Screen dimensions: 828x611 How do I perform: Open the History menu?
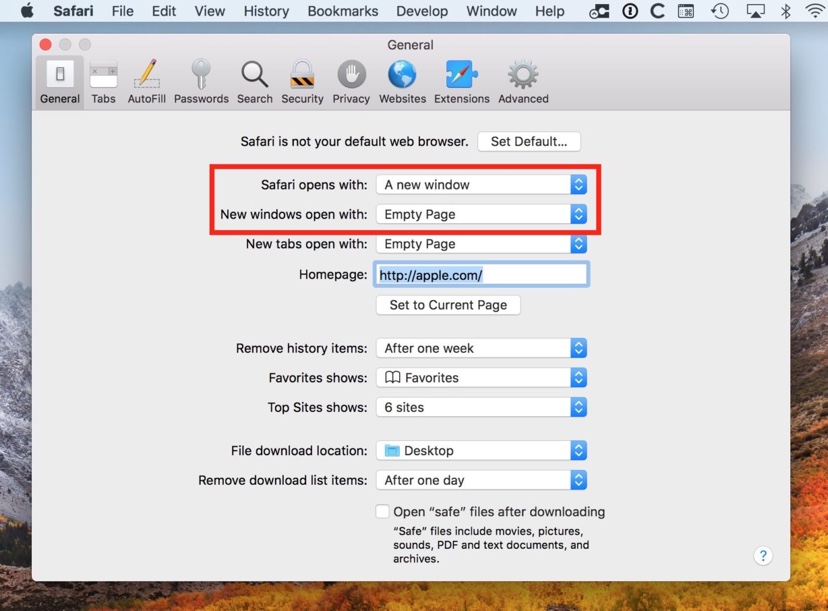pyautogui.click(x=266, y=11)
